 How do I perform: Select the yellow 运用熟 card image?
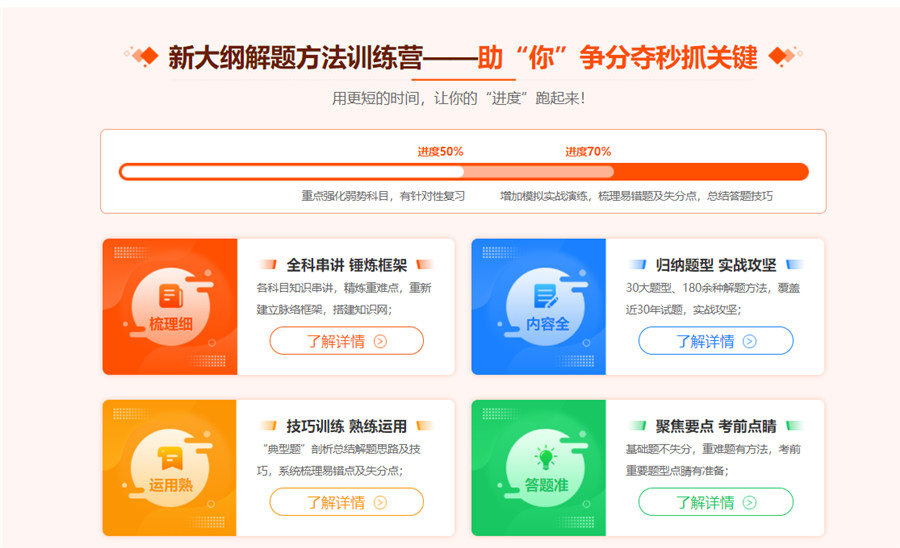pos(169,468)
